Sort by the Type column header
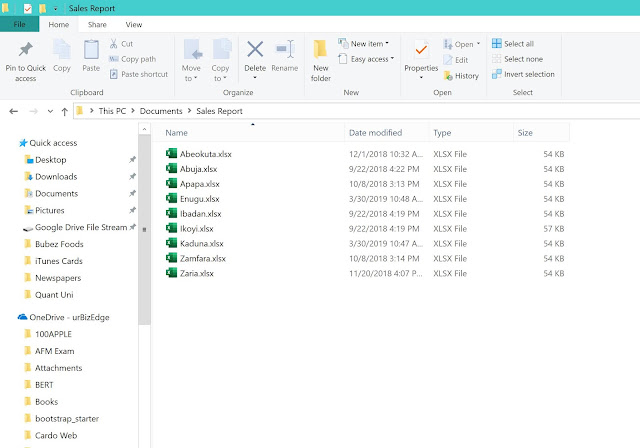 pyautogui.click(x=442, y=133)
